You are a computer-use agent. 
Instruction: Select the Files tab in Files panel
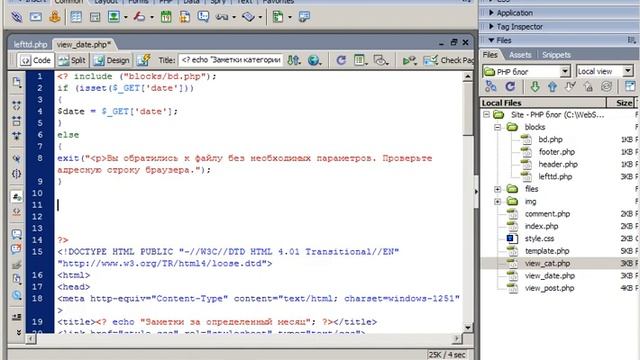pos(490,55)
